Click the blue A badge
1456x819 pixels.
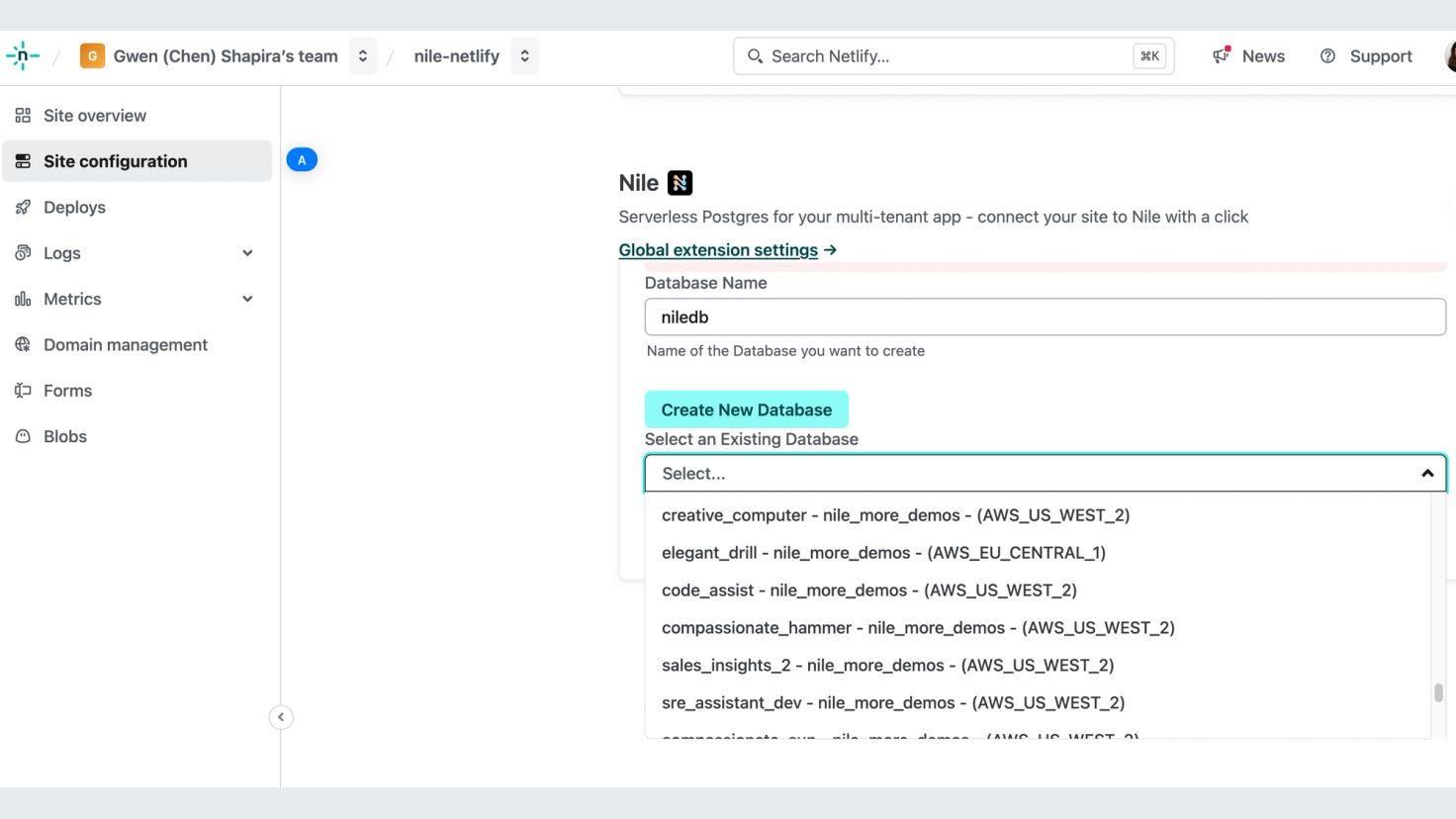pos(302,160)
